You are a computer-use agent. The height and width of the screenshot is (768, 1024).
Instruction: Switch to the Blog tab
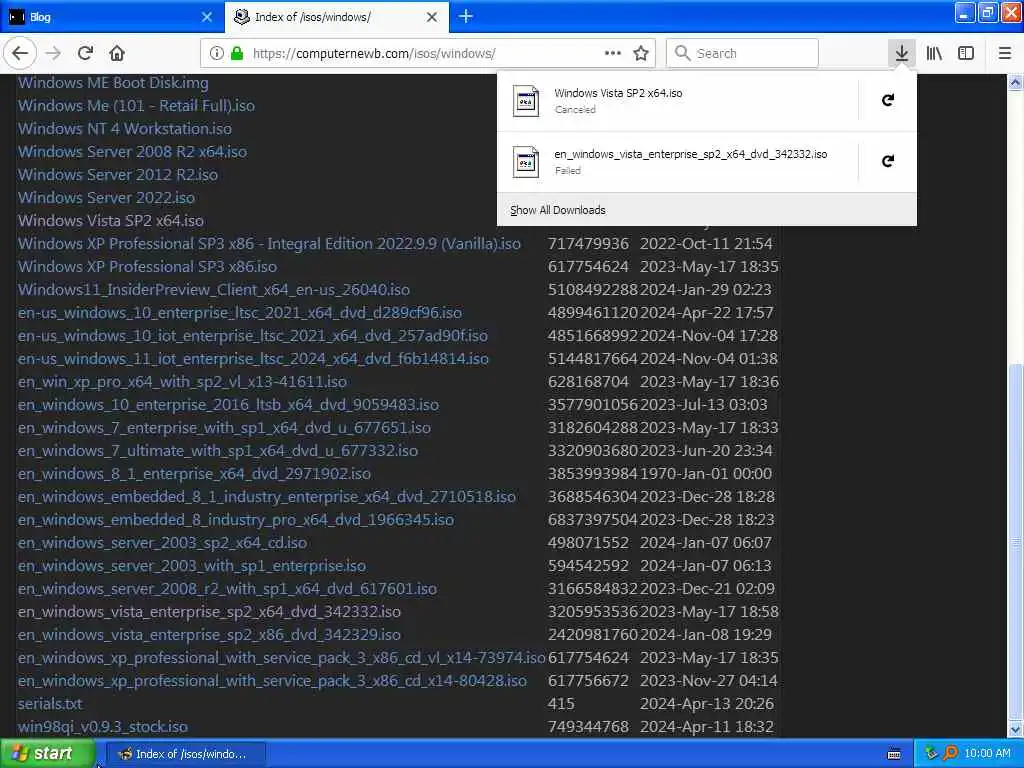pyautogui.click(x=111, y=17)
